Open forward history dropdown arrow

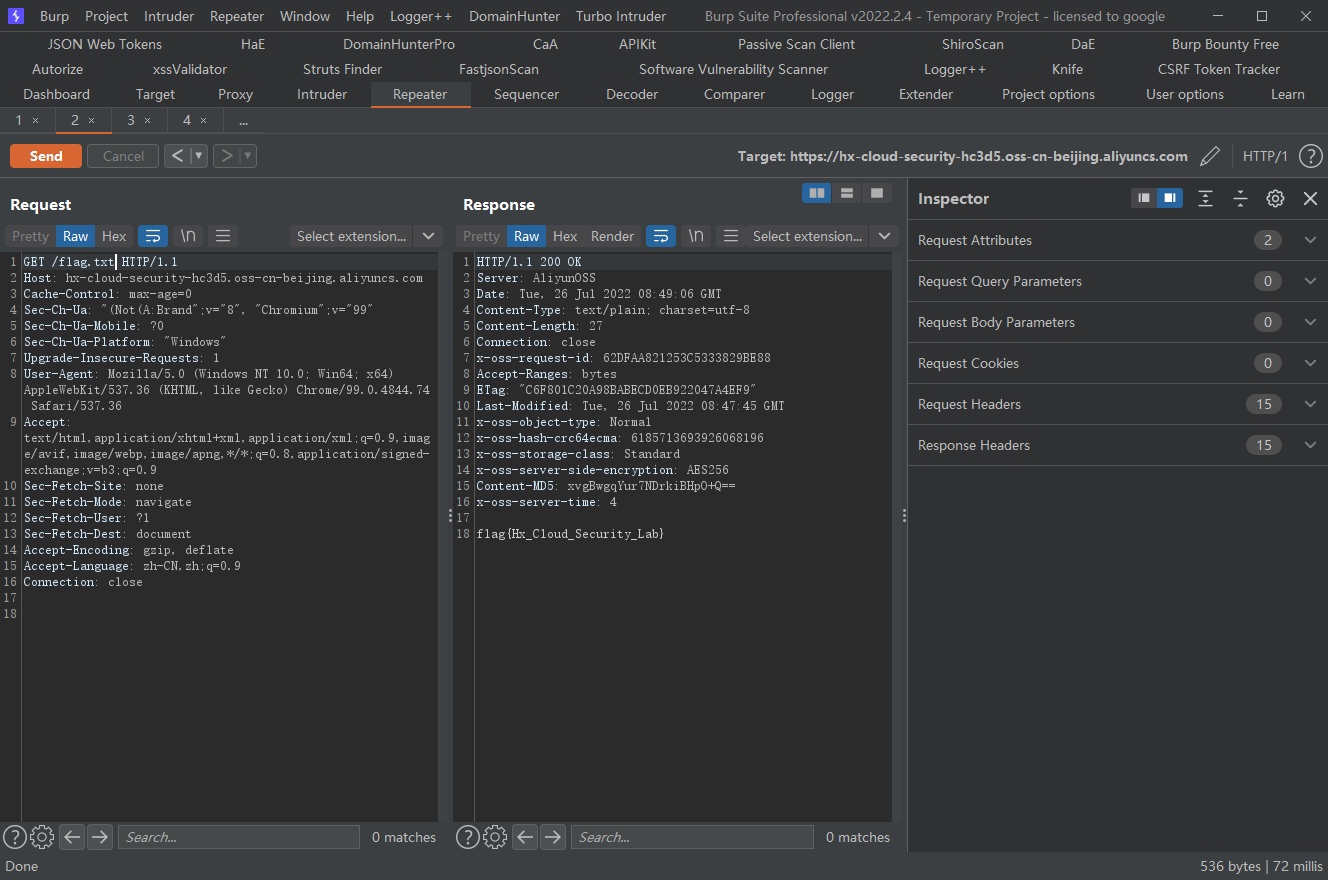pyautogui.click(x=248, y=156)
